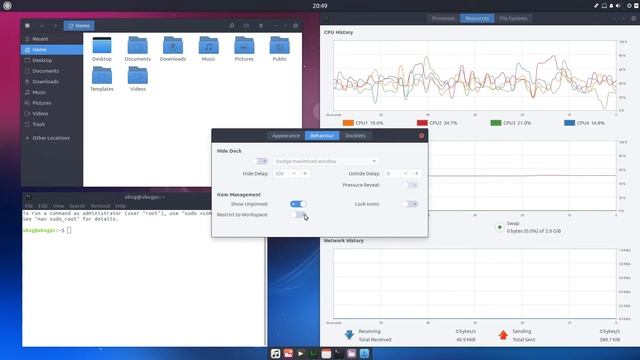
Task: Toggle the list/grid view icon in Files
Action: pos(246,26)
